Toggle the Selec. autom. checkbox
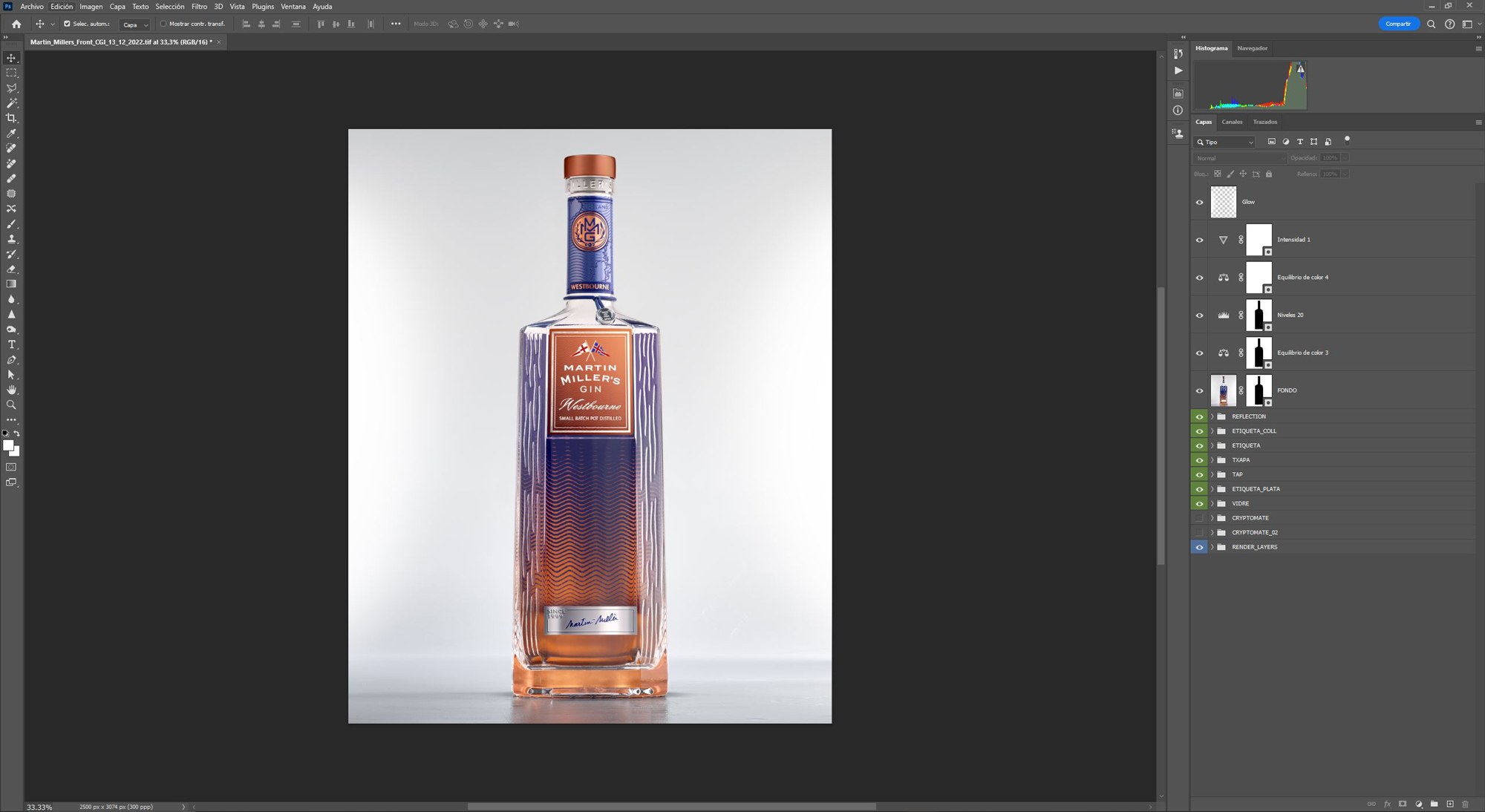This screenshot has height=812, width=1485. click(x=67, y=24)
